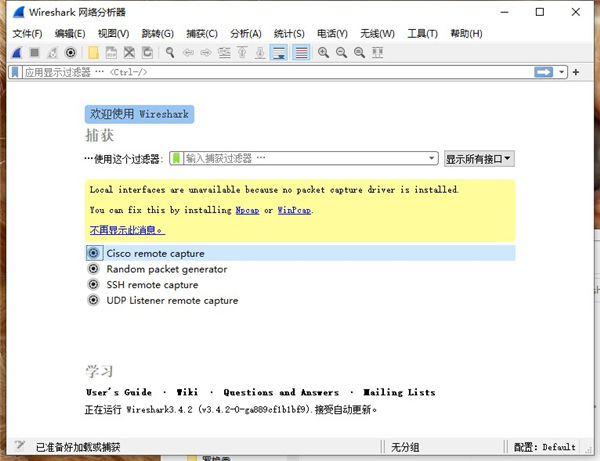Click the 不再显示此消息 link

[127, 230]
